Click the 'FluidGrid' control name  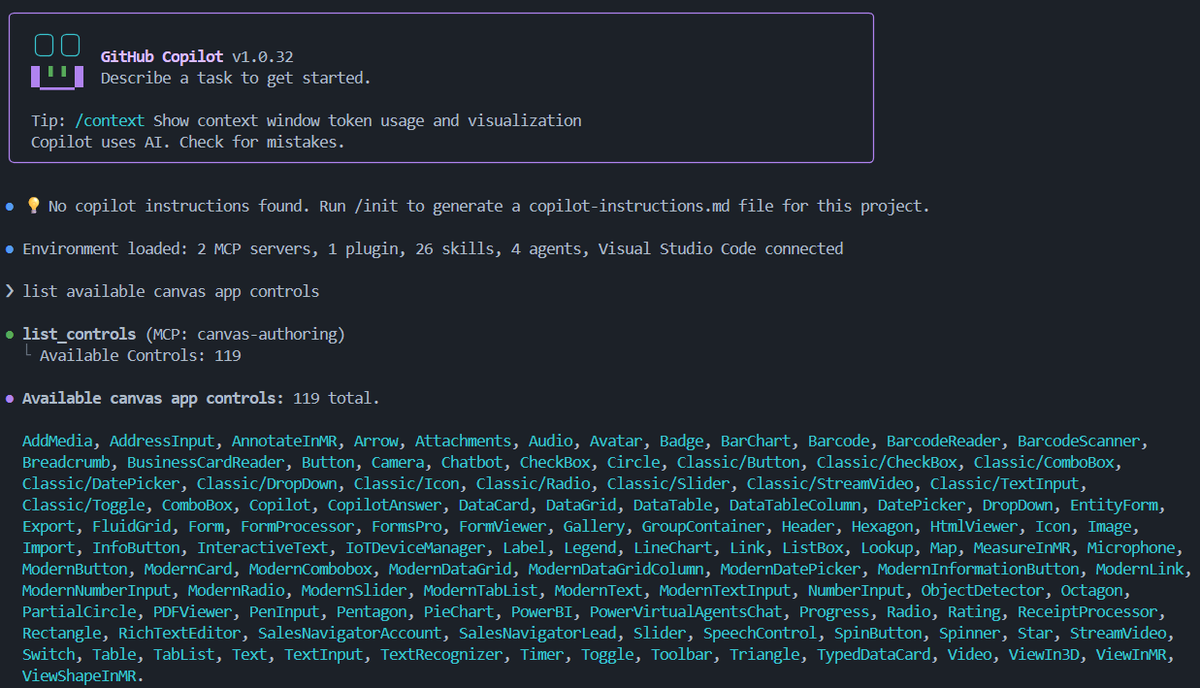click(131, 527)
